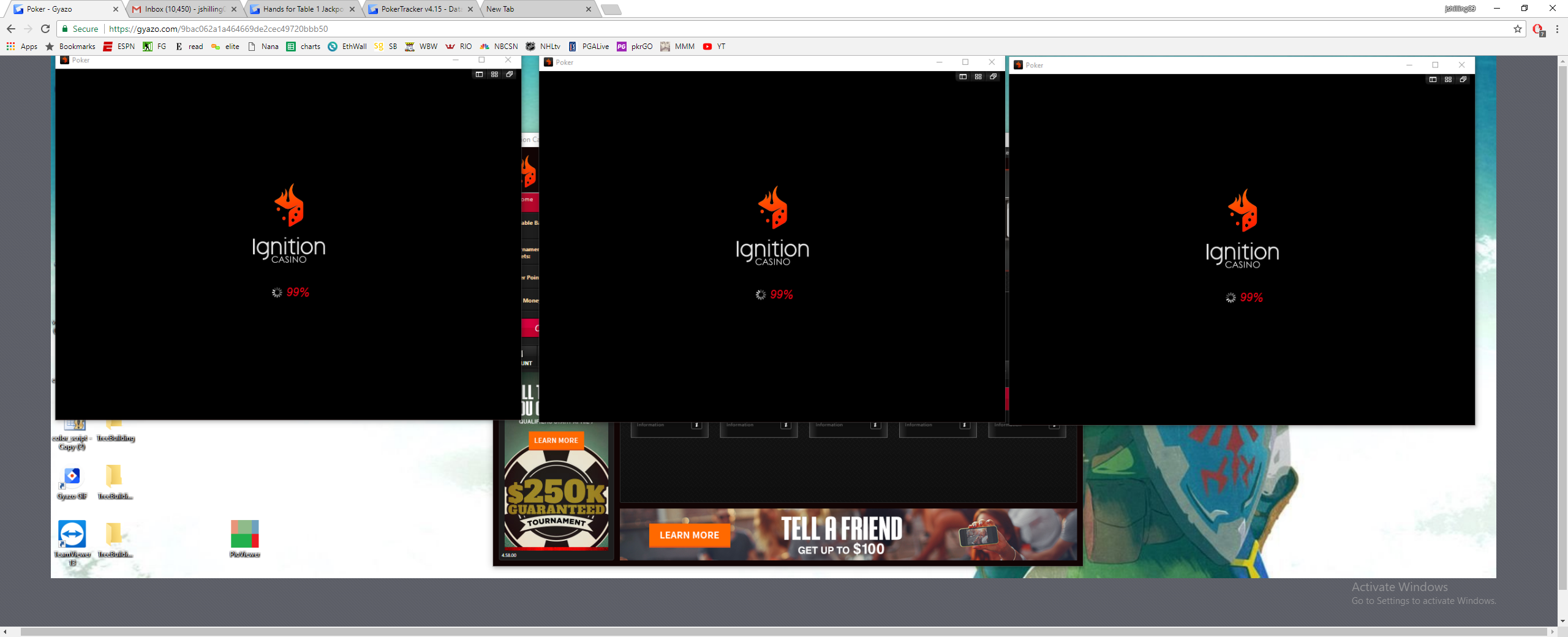Bookmark this page with the star icon
1568x637 pixels.
coord(1517,29)
